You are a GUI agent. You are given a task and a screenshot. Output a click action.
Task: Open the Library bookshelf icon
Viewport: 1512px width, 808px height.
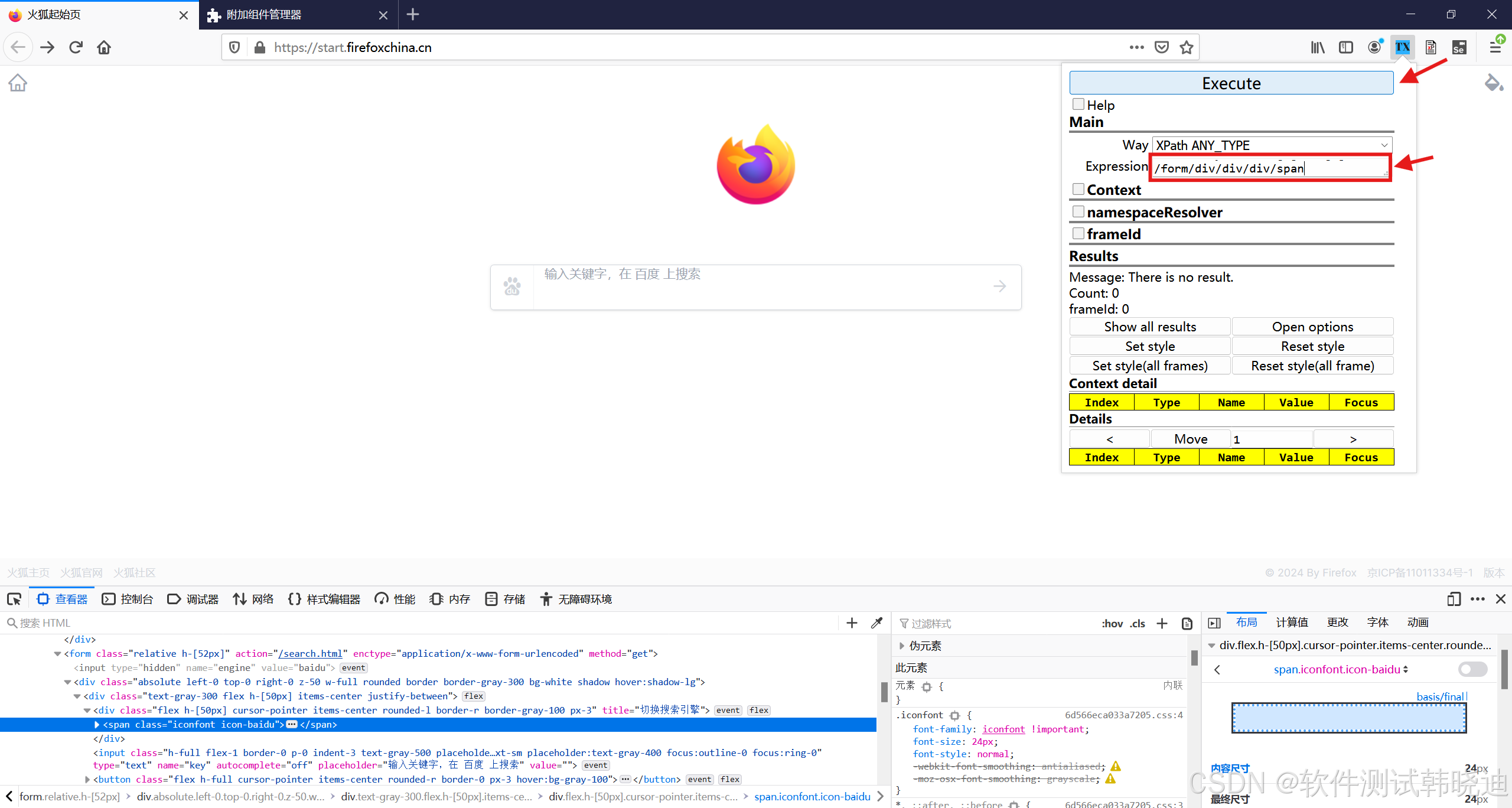pos(1318,47)
